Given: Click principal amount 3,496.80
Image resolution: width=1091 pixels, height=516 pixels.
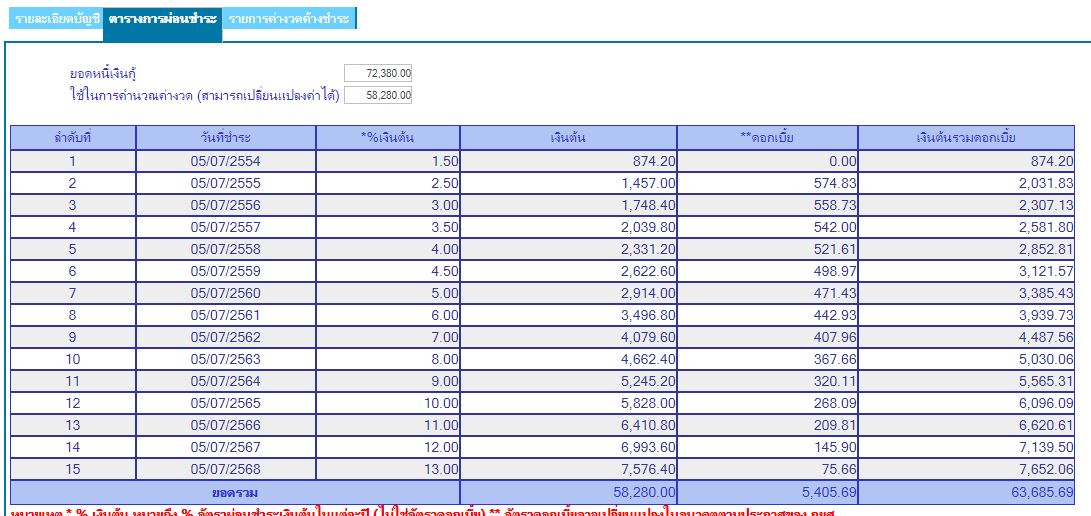Looking at the screenshot, I should (x=568, y=315).
